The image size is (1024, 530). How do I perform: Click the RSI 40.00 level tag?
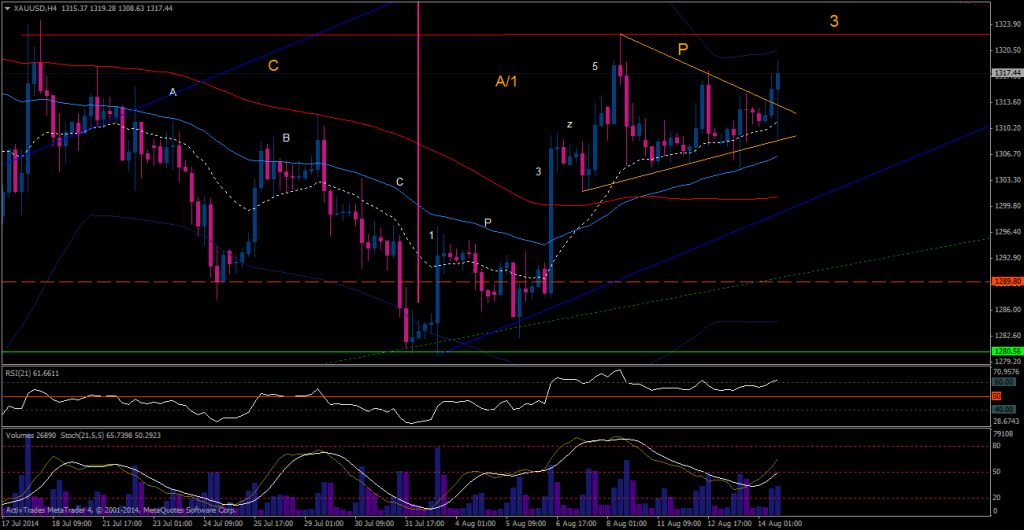[x=1006, y=409]
